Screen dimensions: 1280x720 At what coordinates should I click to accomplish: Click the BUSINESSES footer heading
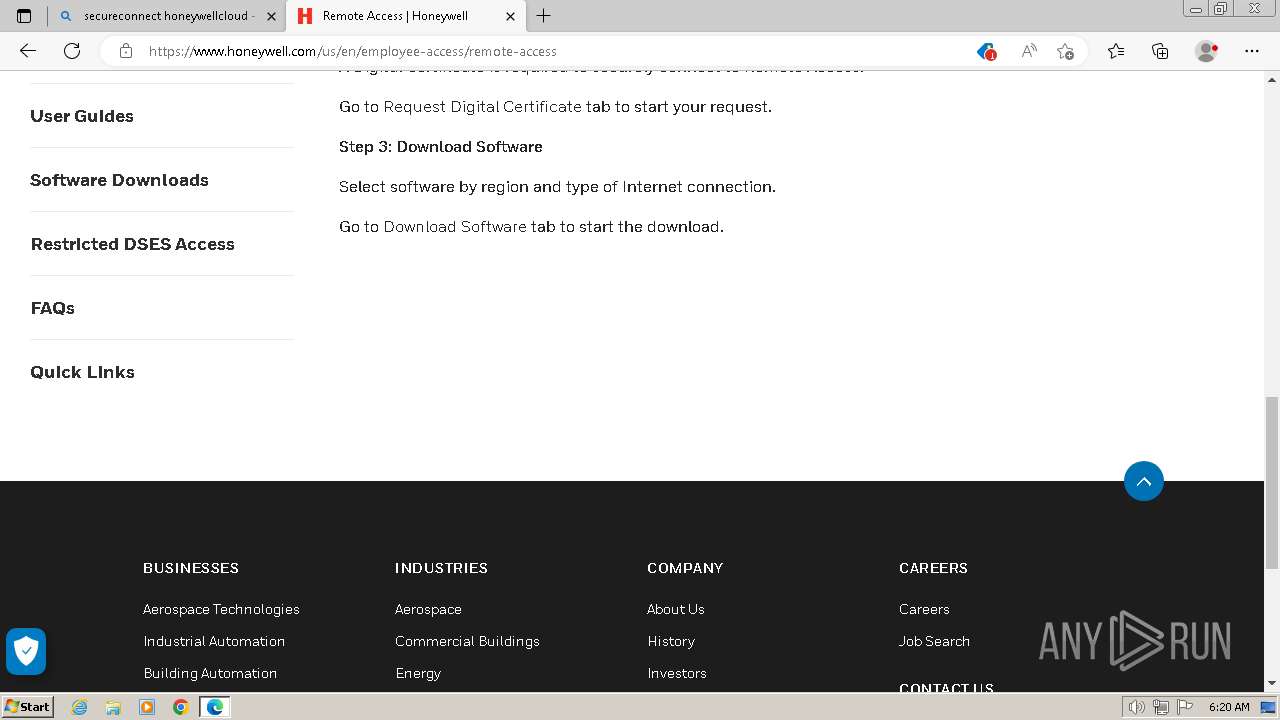click(x=191, y=568)
